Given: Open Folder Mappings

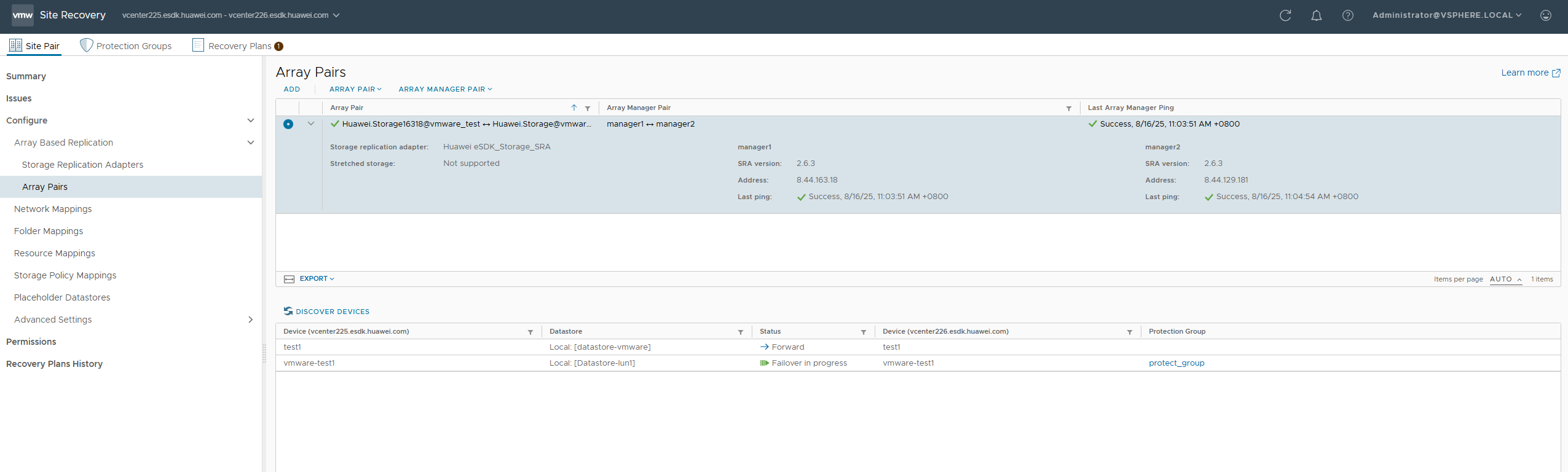Looking at the screenshot, I should coord(49,231).
